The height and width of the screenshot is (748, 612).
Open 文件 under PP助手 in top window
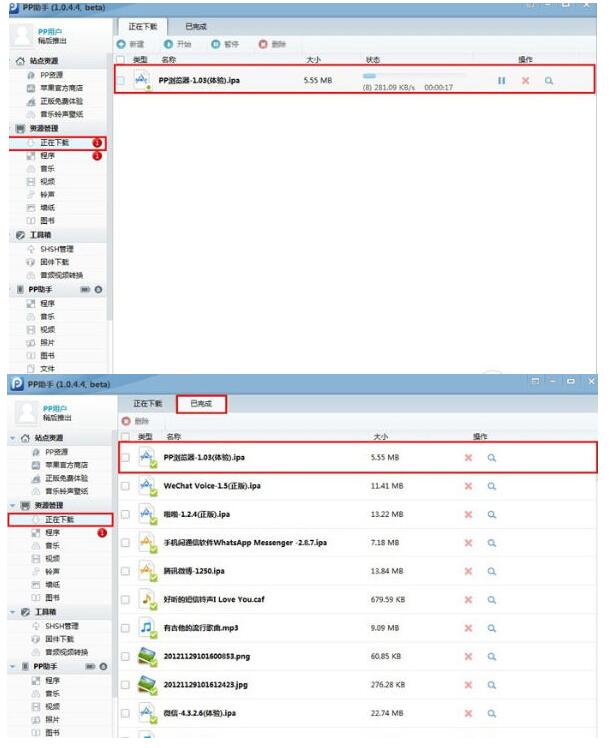(x=47, y=368)
